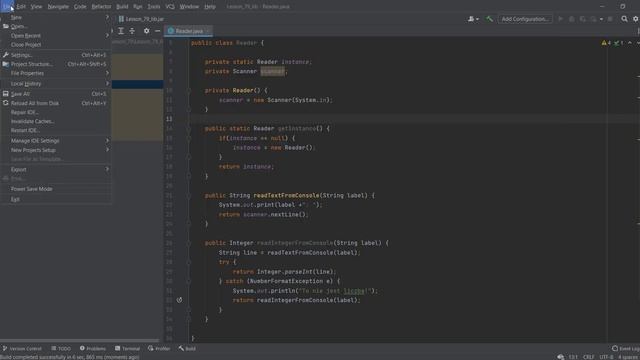Screen dimensions: 640x360
Task: Click expand all icon in project toolbar
Action: (121, 31)
